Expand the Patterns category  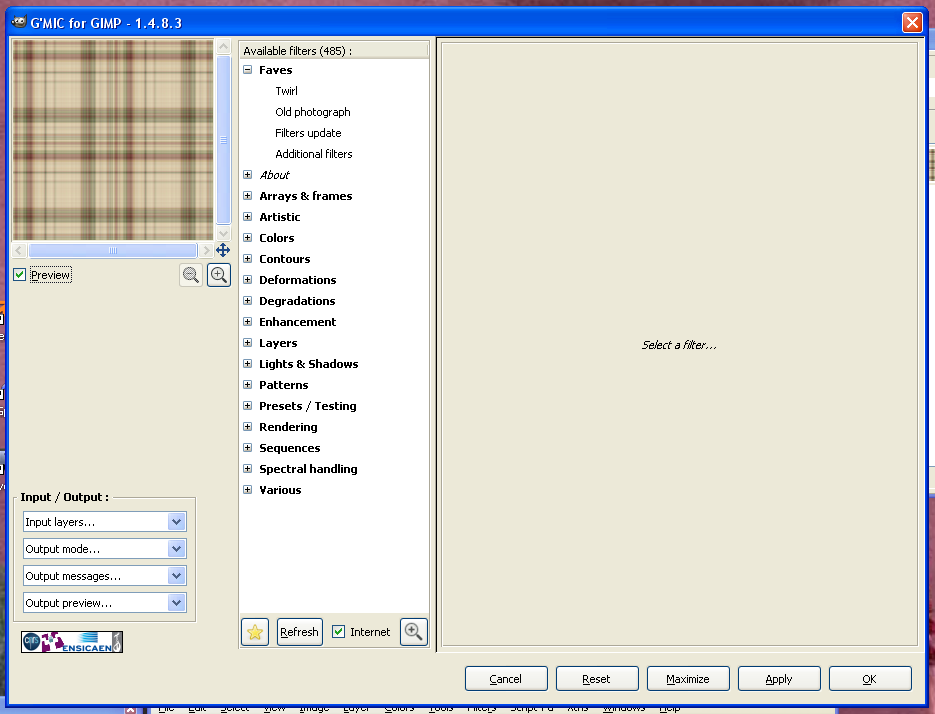tap(247, 385)
